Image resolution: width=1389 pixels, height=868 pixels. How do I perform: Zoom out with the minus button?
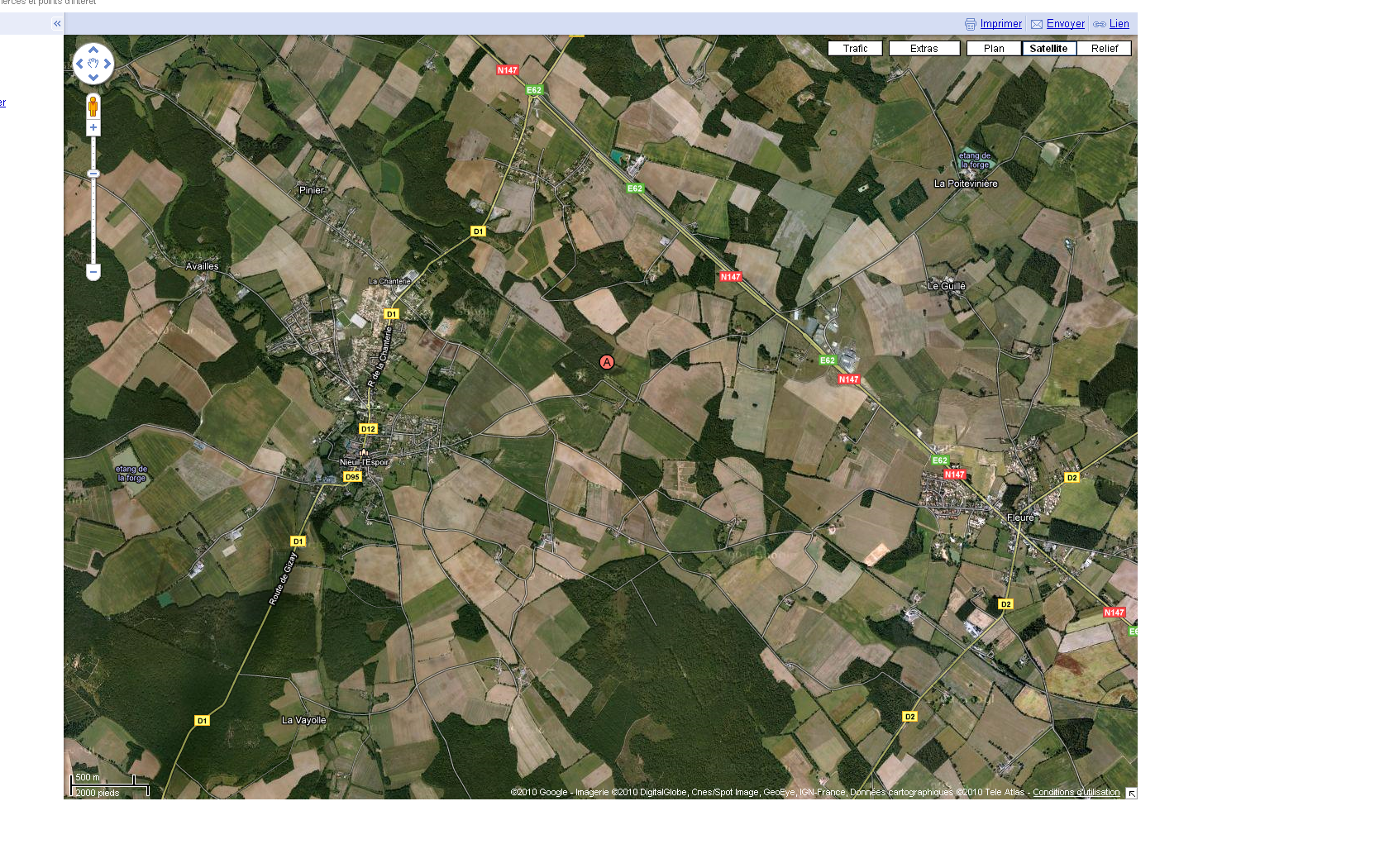tap(93, 272)
